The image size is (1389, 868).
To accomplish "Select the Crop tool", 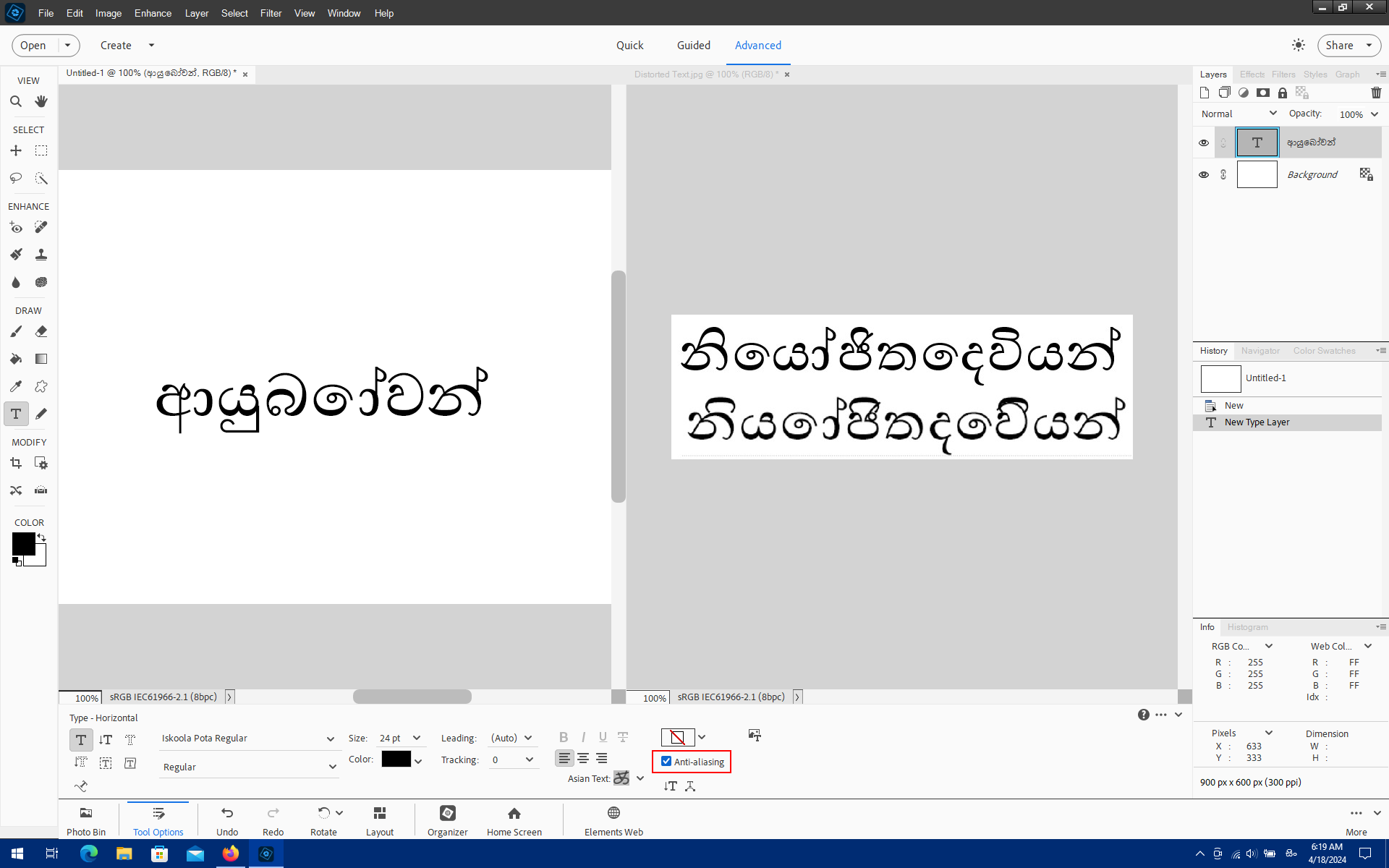I will pyautogui.click(x=16, y=463).
